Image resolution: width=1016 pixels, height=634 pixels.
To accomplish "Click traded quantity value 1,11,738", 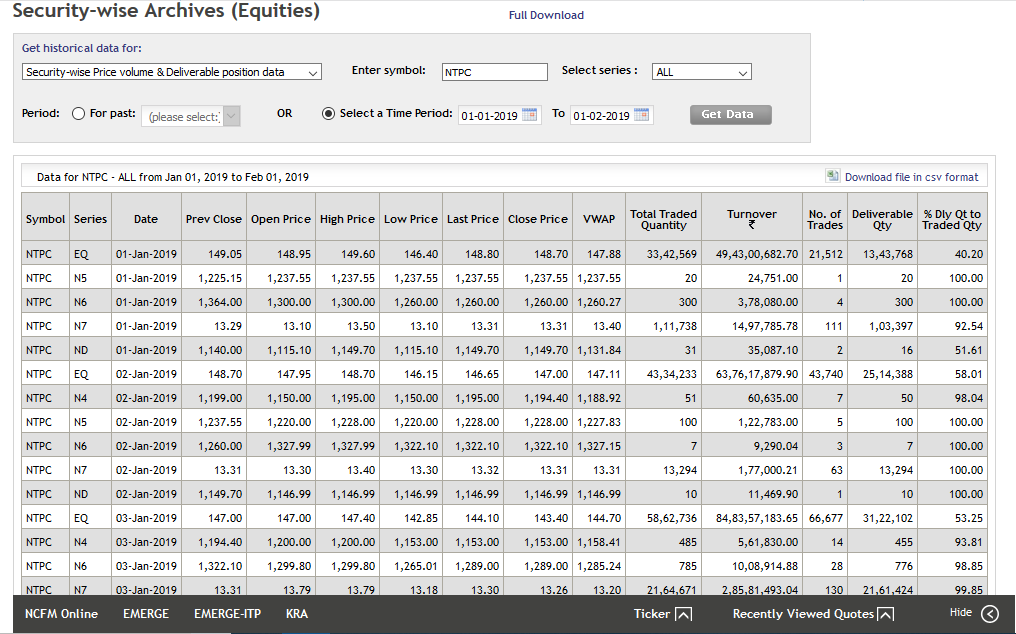I will (x=675, y=326).
